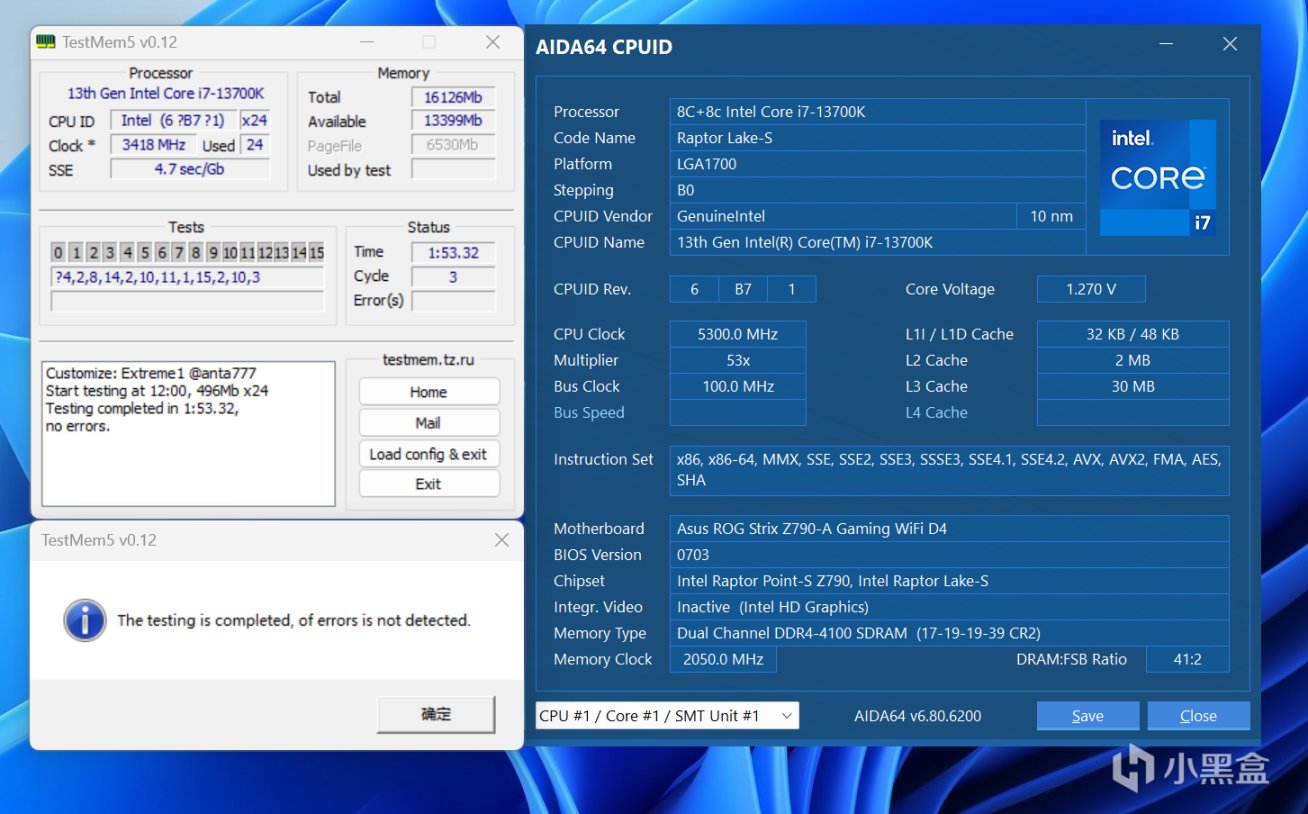Screen dimensions: 1308x814
Task: Select test box number 15
Action: pyautogui.click(x=316, y=253)
